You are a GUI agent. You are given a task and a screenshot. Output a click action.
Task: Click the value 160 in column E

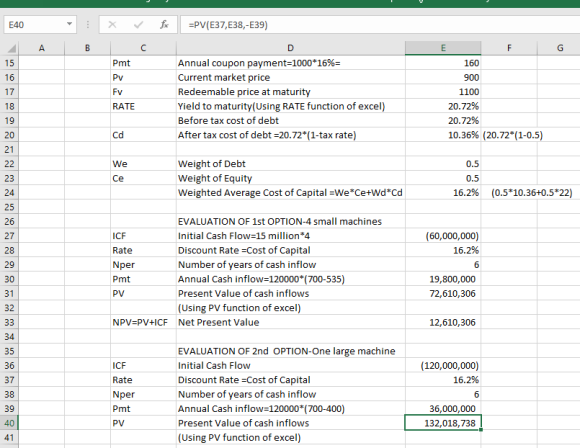(443, 63)
